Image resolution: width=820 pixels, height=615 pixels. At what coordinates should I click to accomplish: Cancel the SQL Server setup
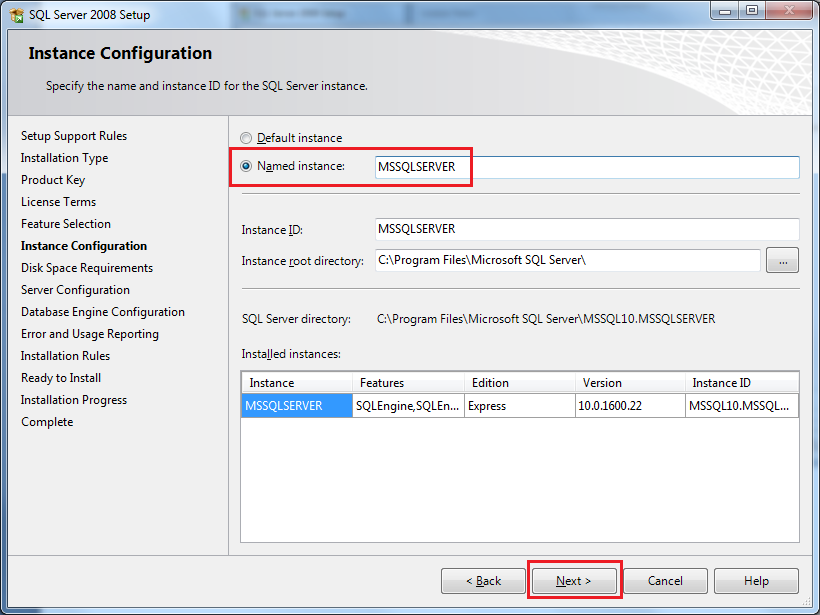[665, 581]
